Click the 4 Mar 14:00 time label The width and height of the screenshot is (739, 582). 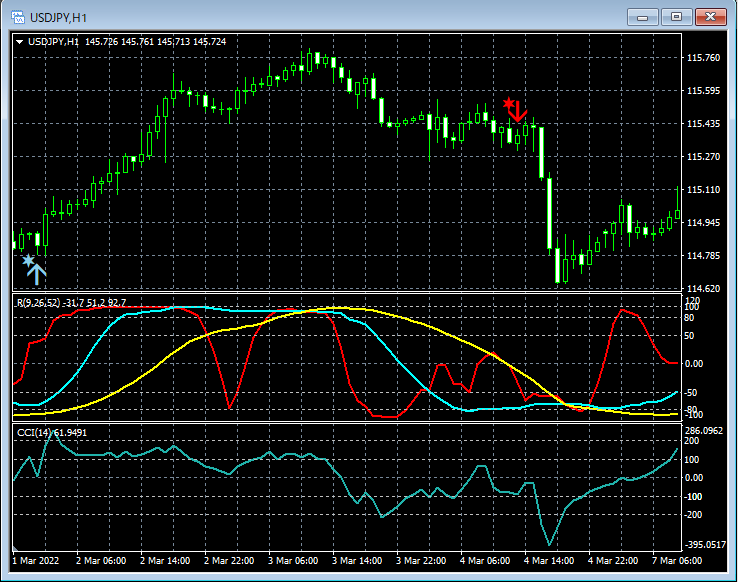pos(549,561)
